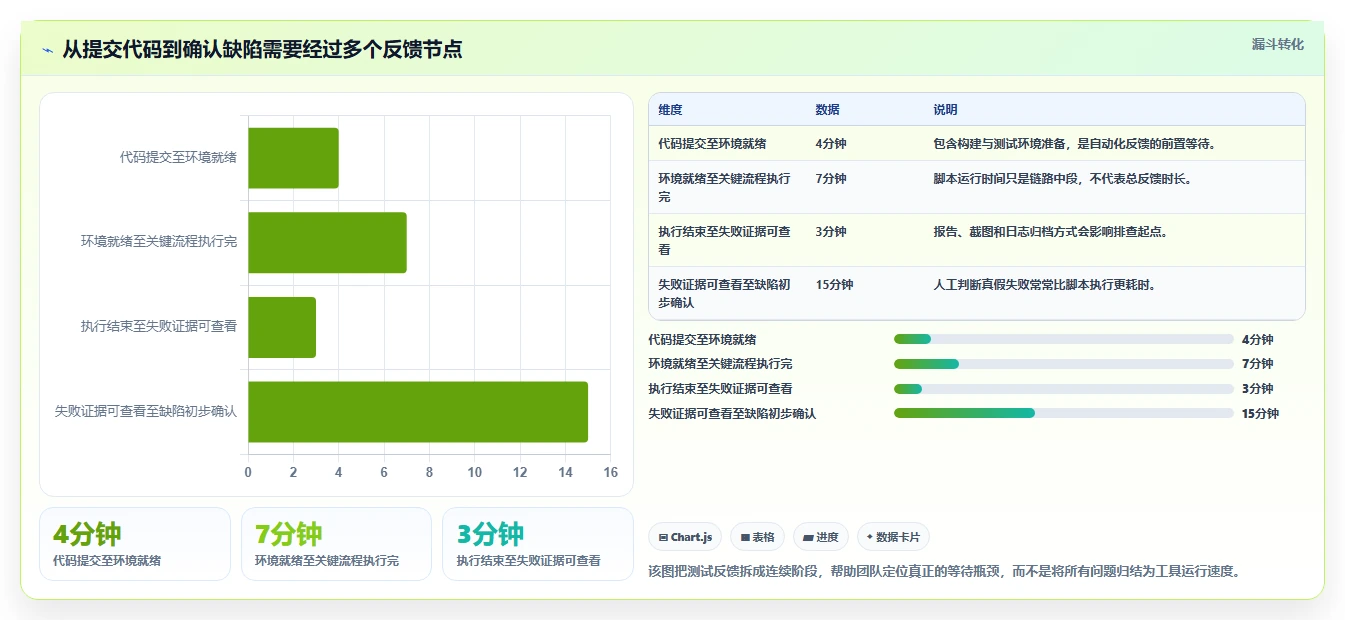
Task: Click the progress bar showing 7分钟
Action: coord(1064,364)
